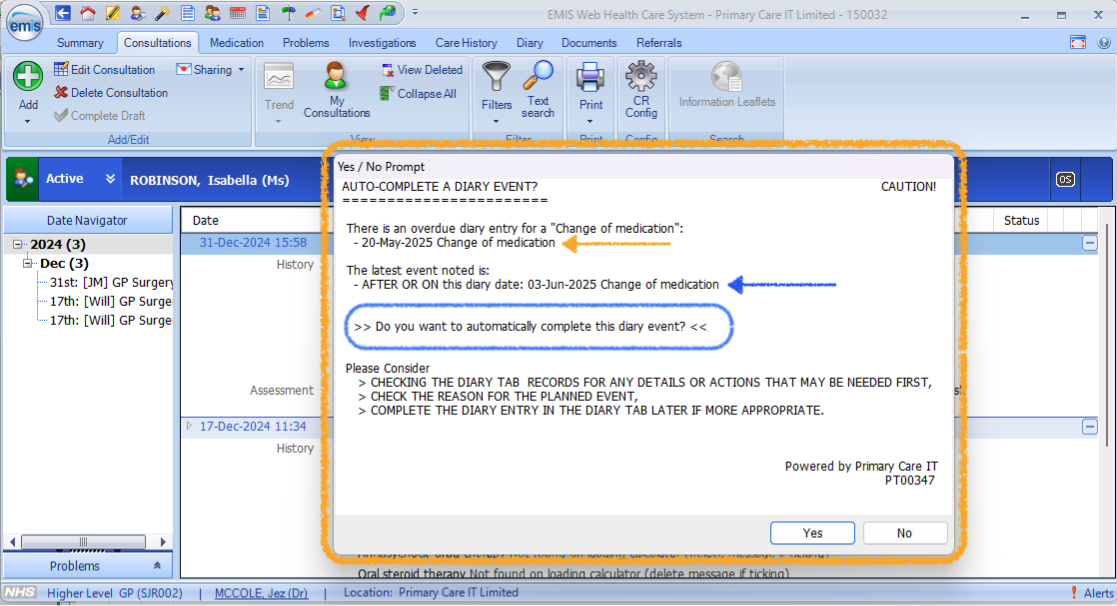This screenshot has height=606, width=1117.
Task: Click the red funnel horn icon
Action: (363, 13)
